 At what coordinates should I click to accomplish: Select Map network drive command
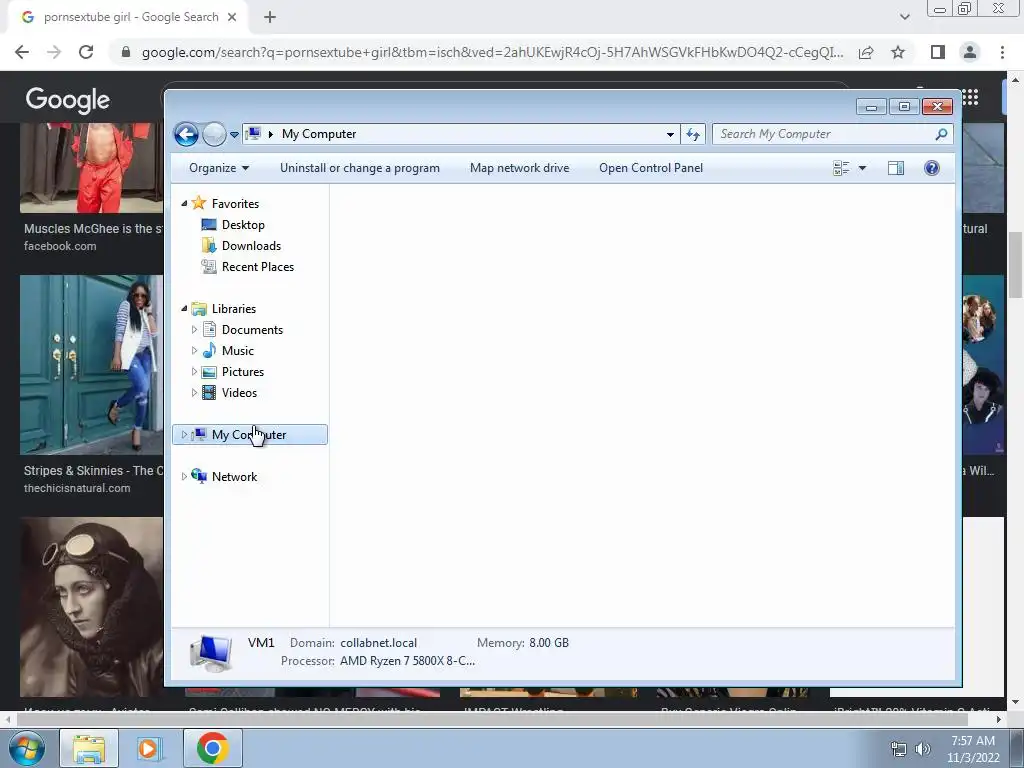pyautogui.click(x=519, y=168)
